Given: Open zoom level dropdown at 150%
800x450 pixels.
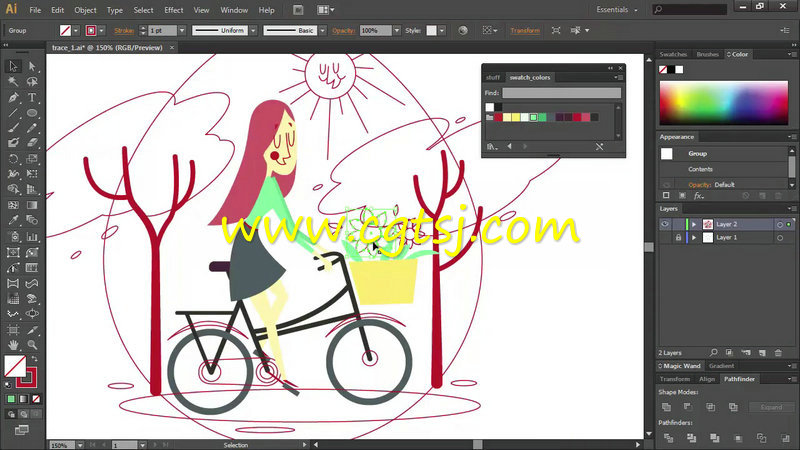Looking at the screenshot, I should point(80,445).
